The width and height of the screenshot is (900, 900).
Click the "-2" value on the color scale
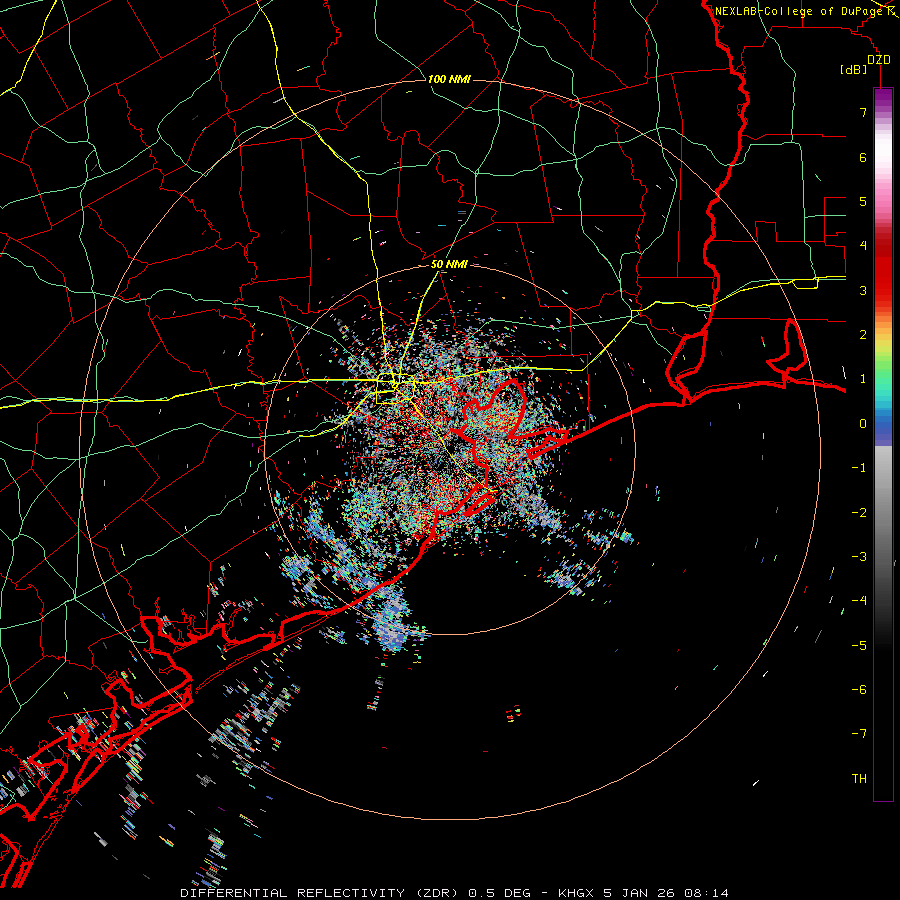tap(859, 513)
